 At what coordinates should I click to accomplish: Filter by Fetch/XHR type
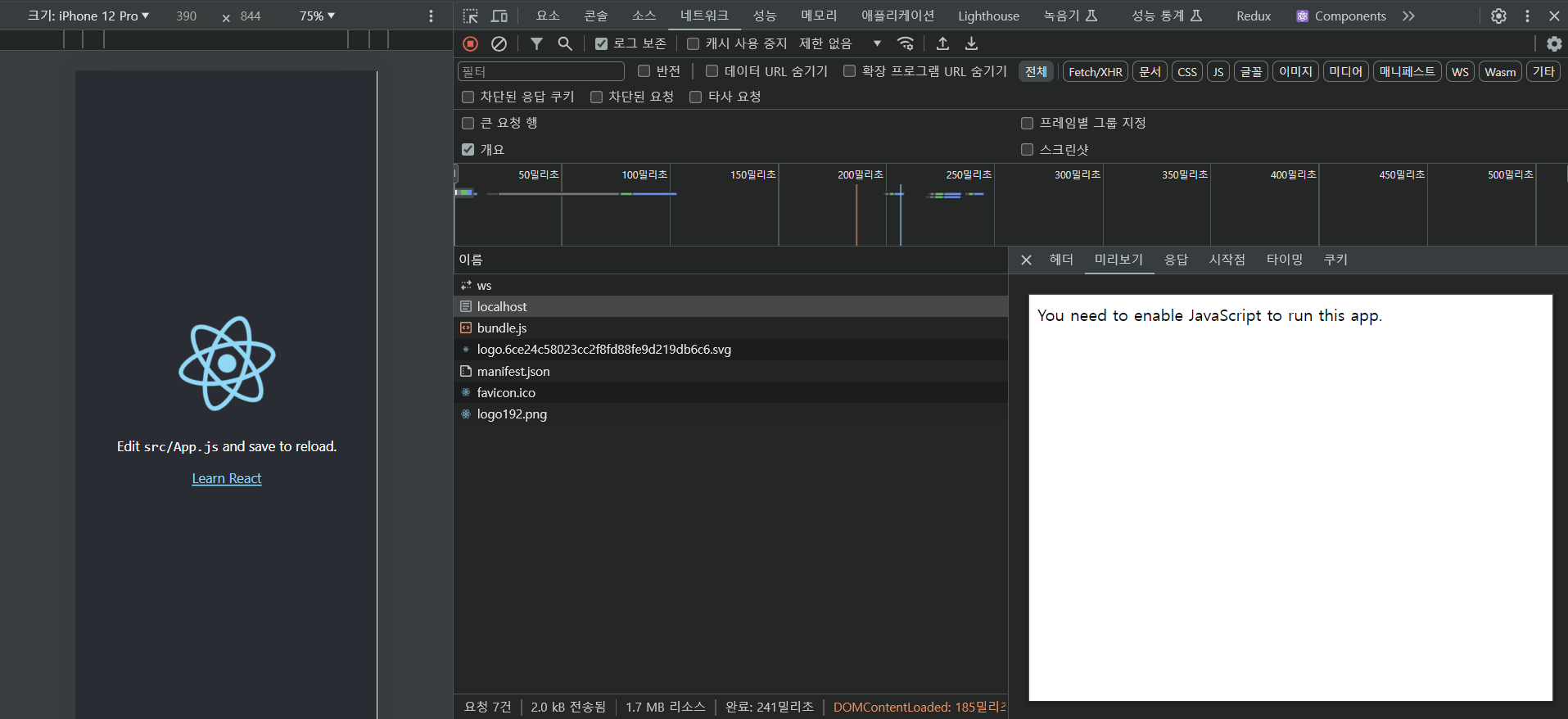(1095, 71)
